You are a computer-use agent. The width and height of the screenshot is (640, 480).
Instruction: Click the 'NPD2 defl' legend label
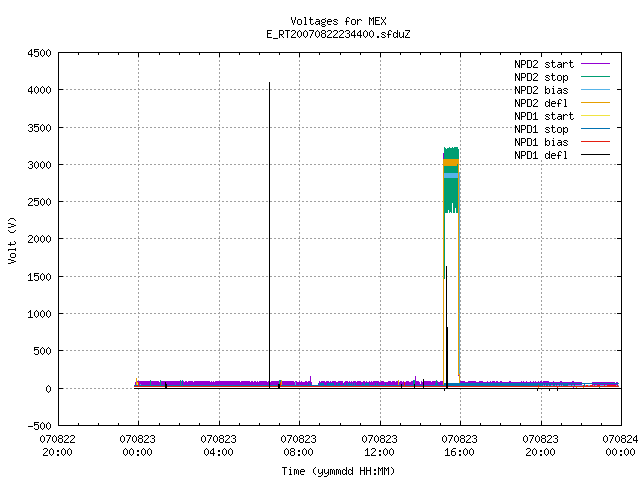[x=541, y=103]
